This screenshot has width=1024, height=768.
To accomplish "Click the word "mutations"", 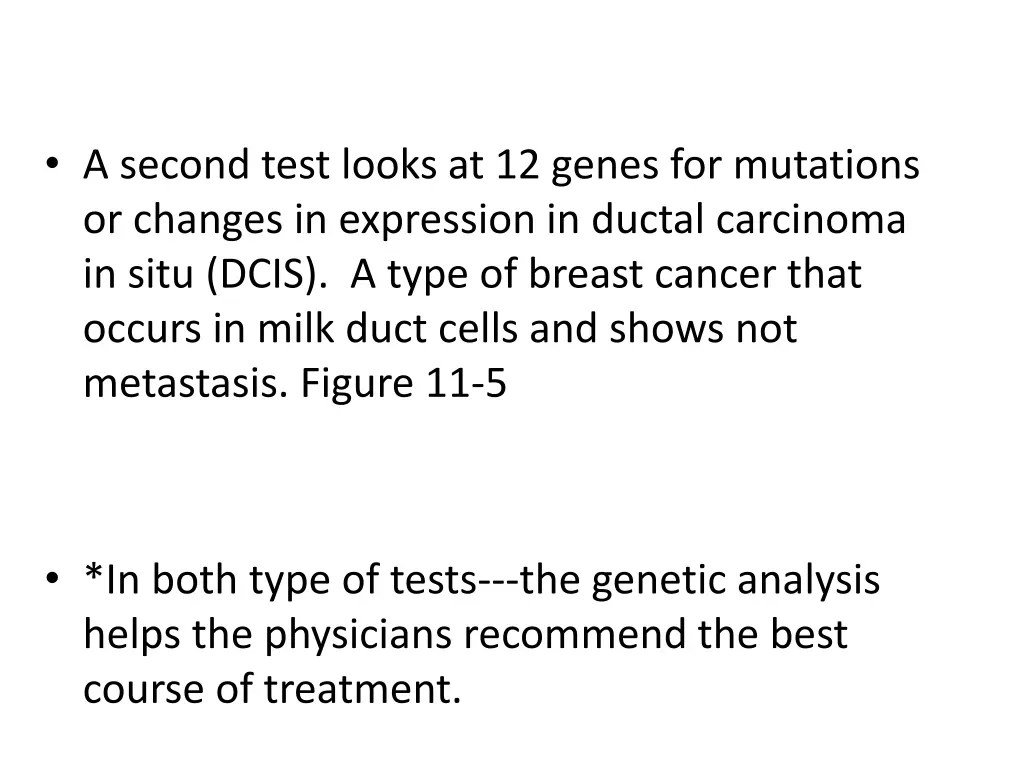I will (827, 165).
